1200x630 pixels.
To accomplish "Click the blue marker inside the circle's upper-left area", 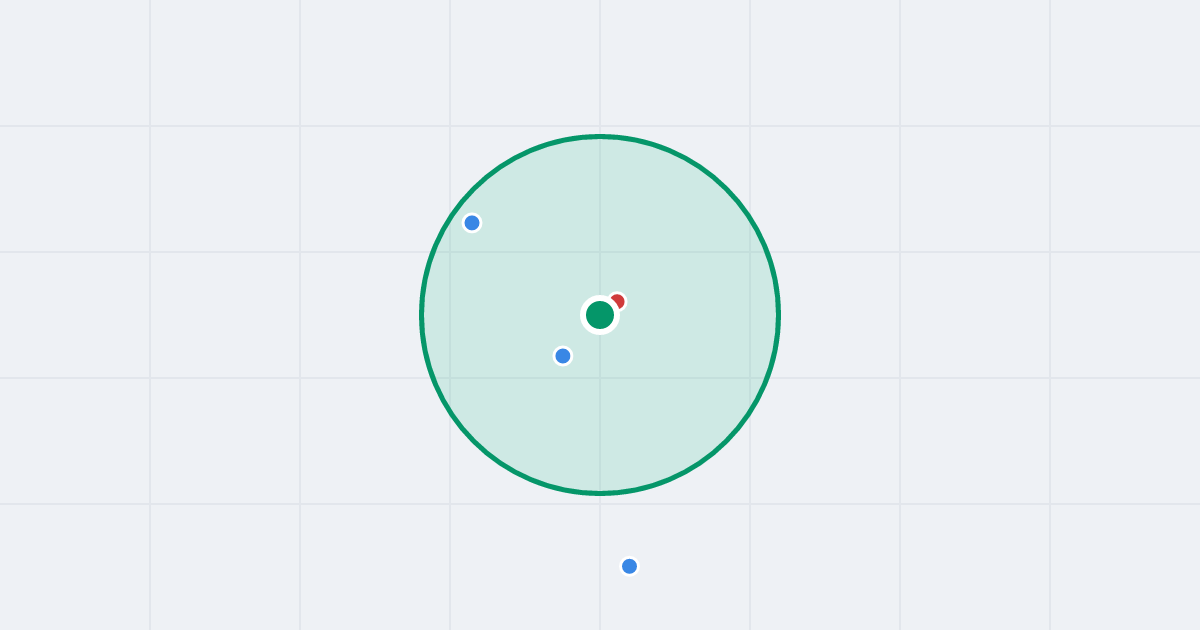I will coord(472,223).
